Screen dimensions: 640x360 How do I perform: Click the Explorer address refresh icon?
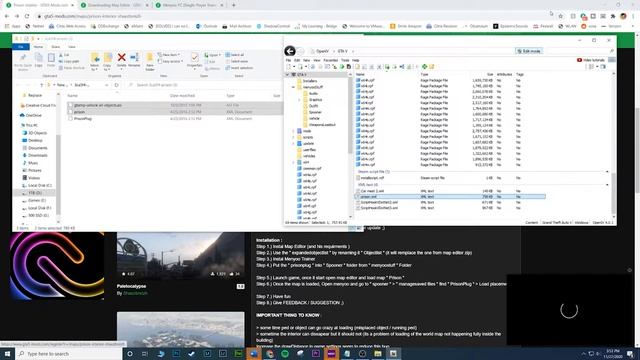pyautogui.click(x=116, y=85)
